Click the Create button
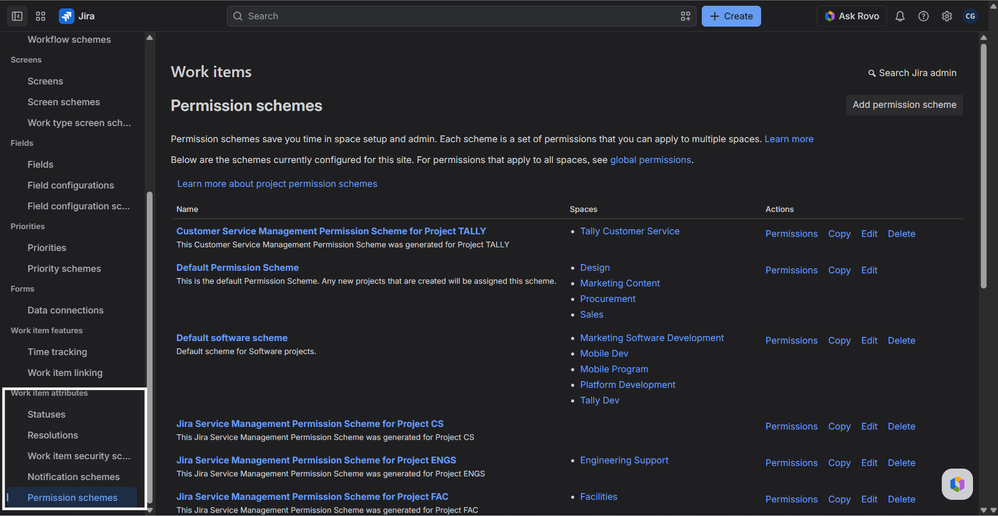This screenshot has width=998, height=516. pos(731,16)
